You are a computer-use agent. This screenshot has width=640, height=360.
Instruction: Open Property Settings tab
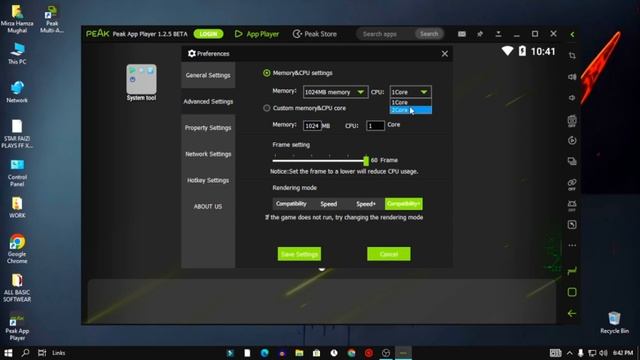tap(208, 128)
